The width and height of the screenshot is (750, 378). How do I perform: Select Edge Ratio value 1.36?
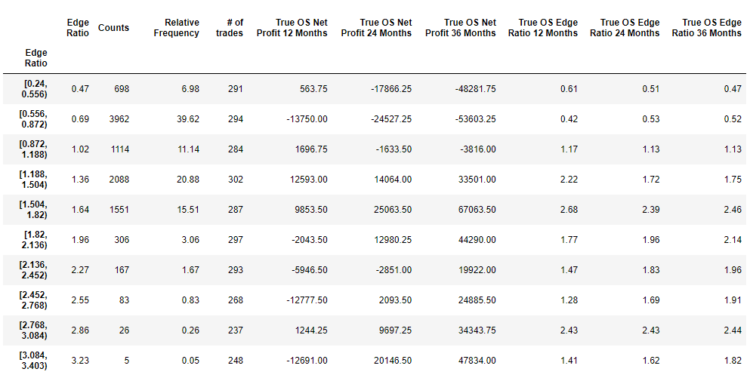tap(80, 179)
